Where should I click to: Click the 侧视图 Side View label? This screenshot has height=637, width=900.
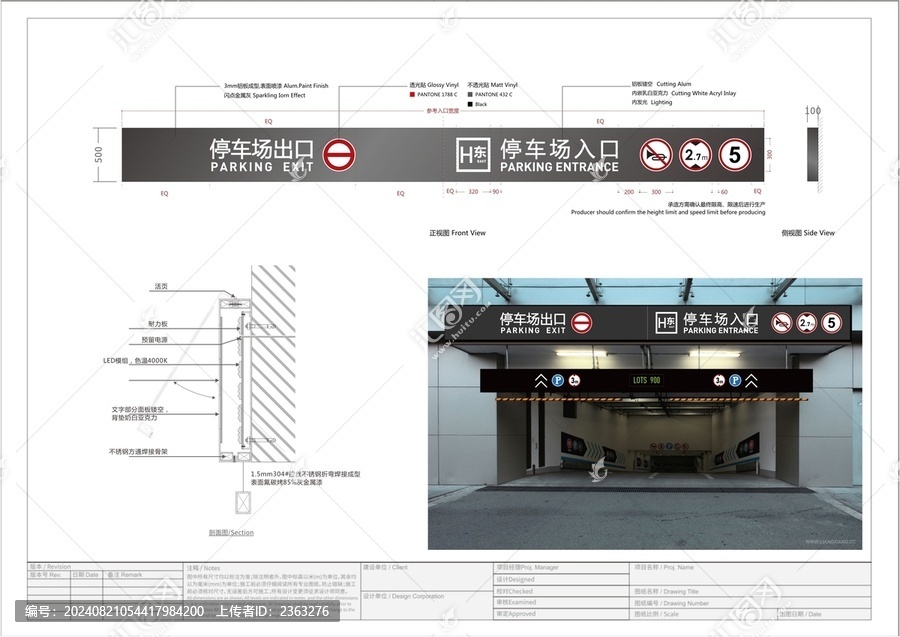(x=808, y=233)
